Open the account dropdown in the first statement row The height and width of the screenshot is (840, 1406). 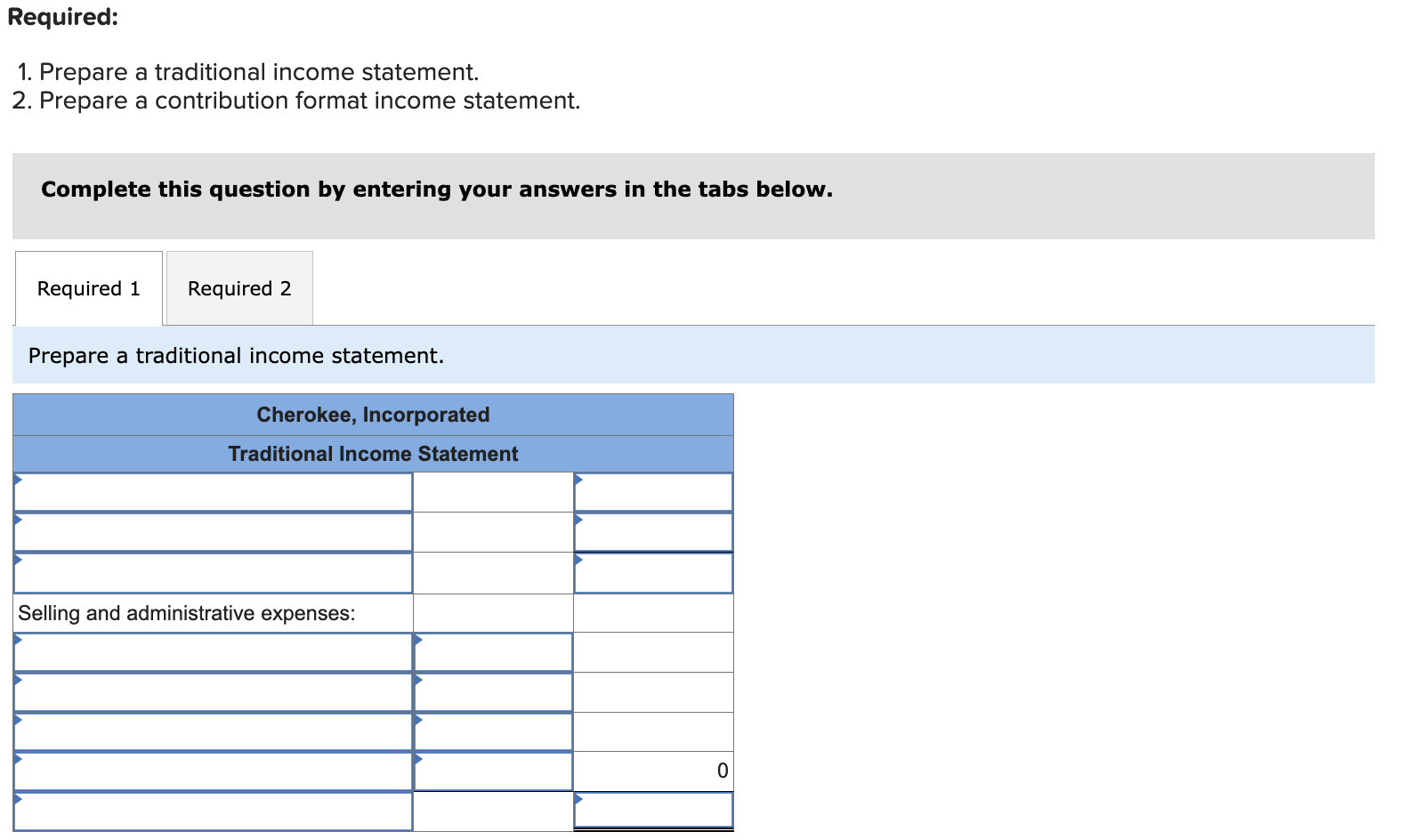[x=212, y=490]
